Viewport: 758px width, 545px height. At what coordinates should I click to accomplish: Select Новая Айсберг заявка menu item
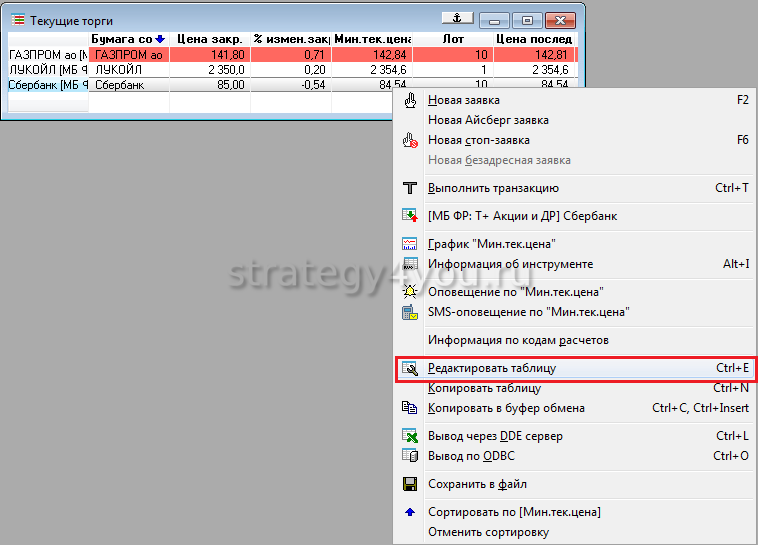[488, 120]
